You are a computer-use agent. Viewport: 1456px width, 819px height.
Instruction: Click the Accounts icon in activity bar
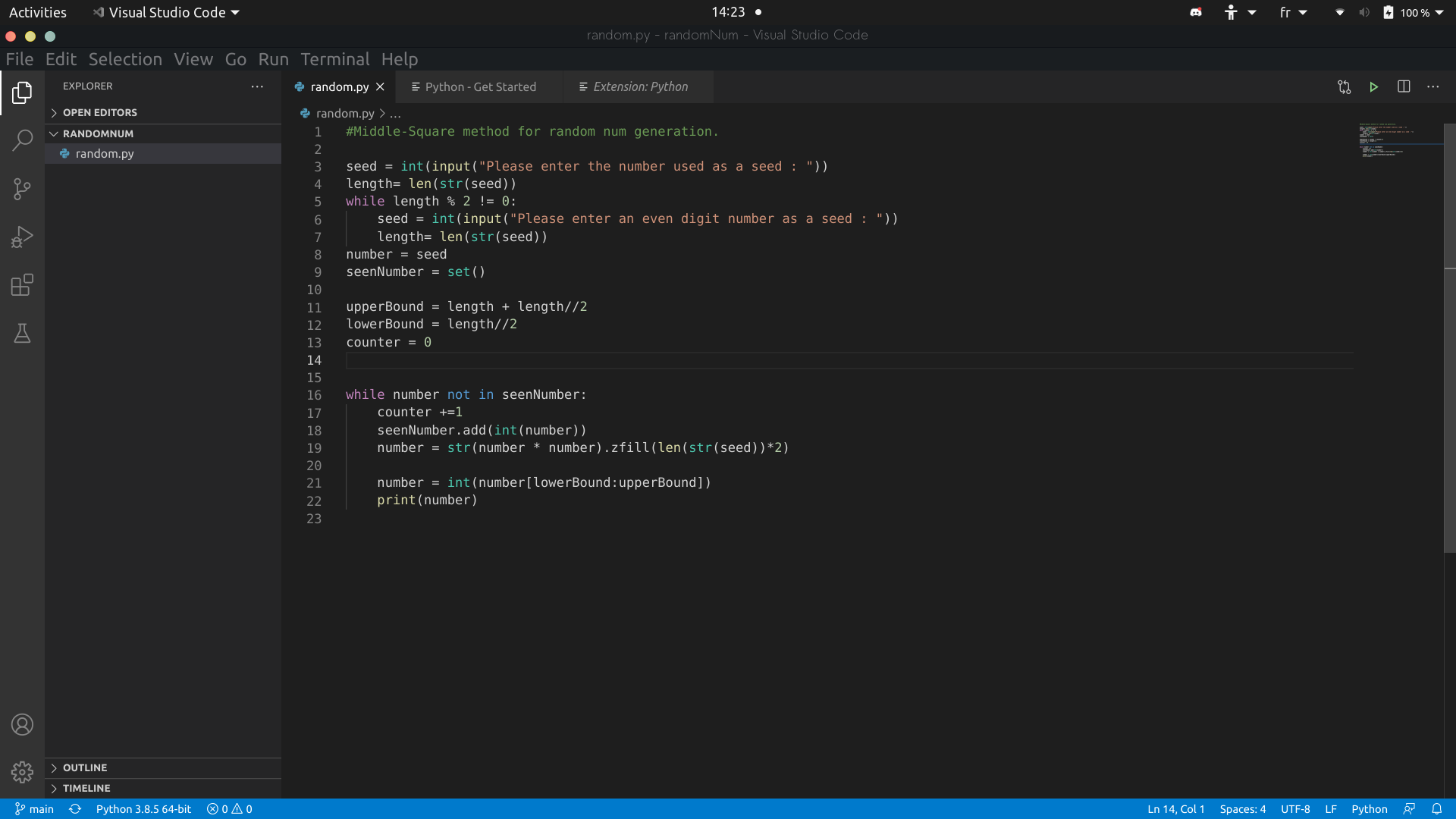(x=22, y=725)
